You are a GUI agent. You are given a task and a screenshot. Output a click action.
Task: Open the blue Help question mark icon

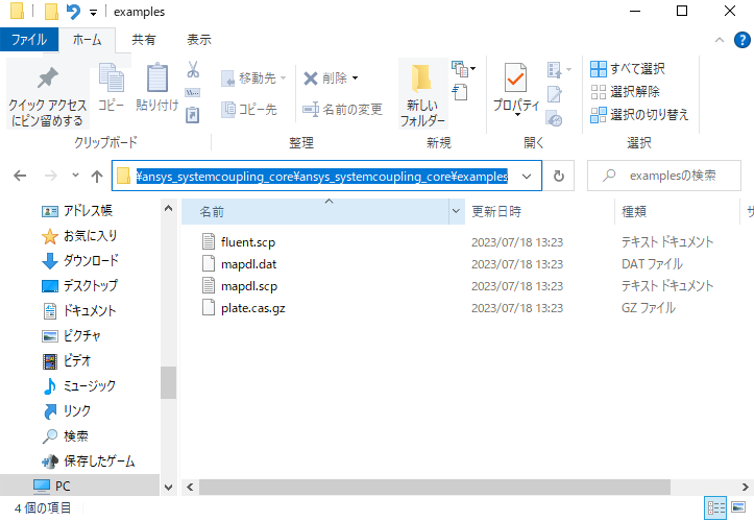[740, 40]
